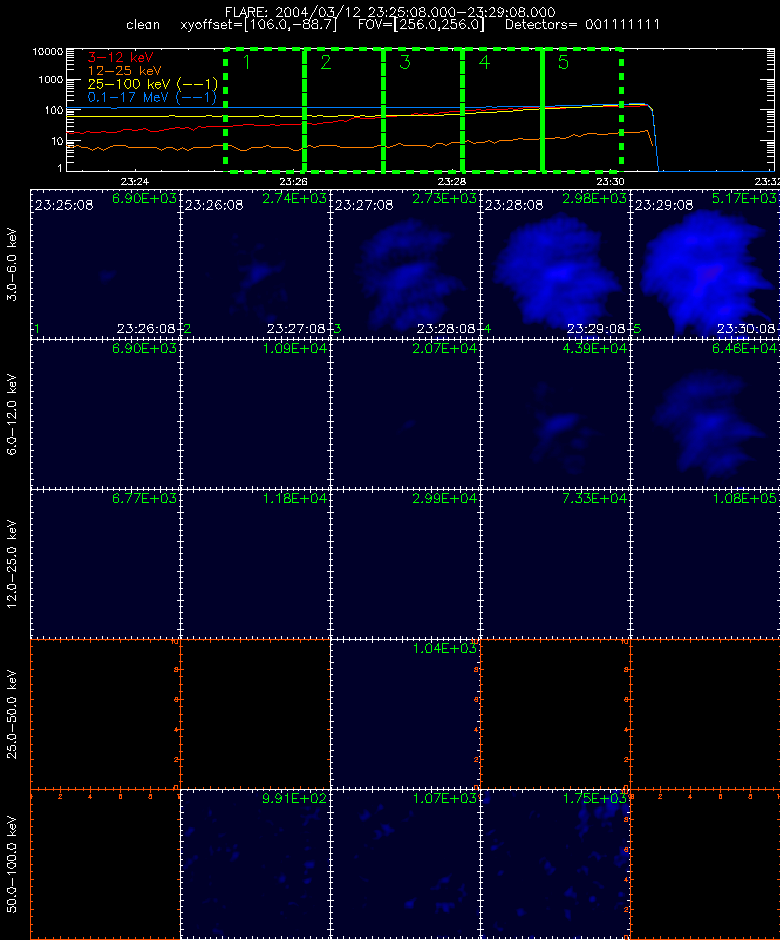The height and width of the screenshot is (940, 780).
Task: Click the xyoffset=[106.0,-88.7] text
Action: coord(258,25)
